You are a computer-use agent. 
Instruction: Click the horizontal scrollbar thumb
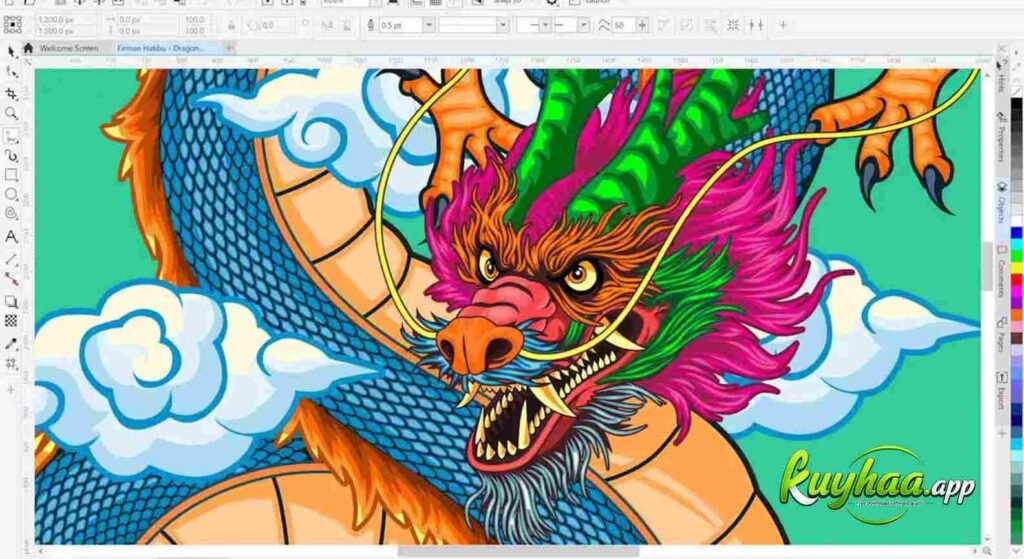[517, 552]
